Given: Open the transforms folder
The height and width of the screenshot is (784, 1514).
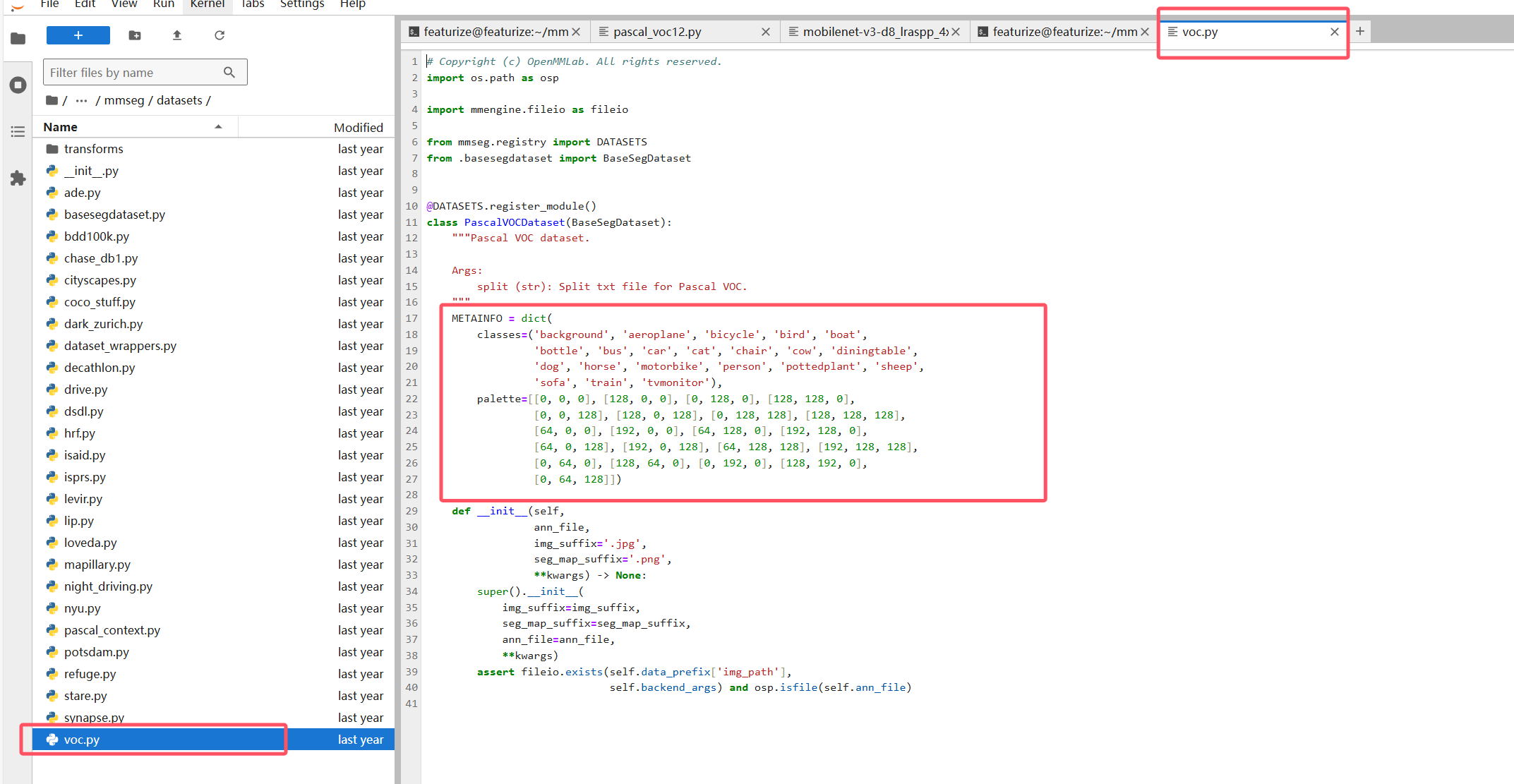Looking at the screenshot, I should coord(213,149).
